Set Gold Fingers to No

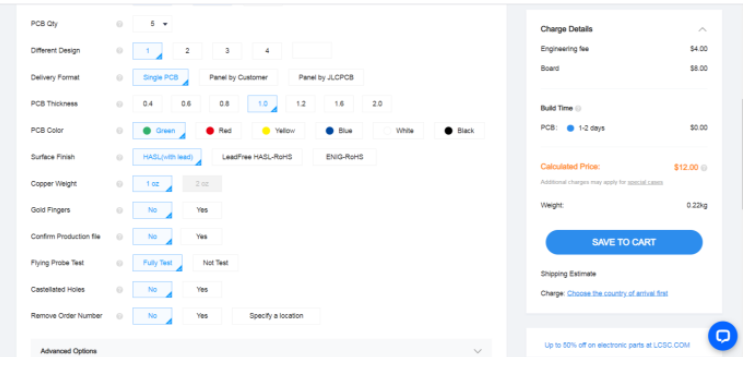[x=153, y=210]
